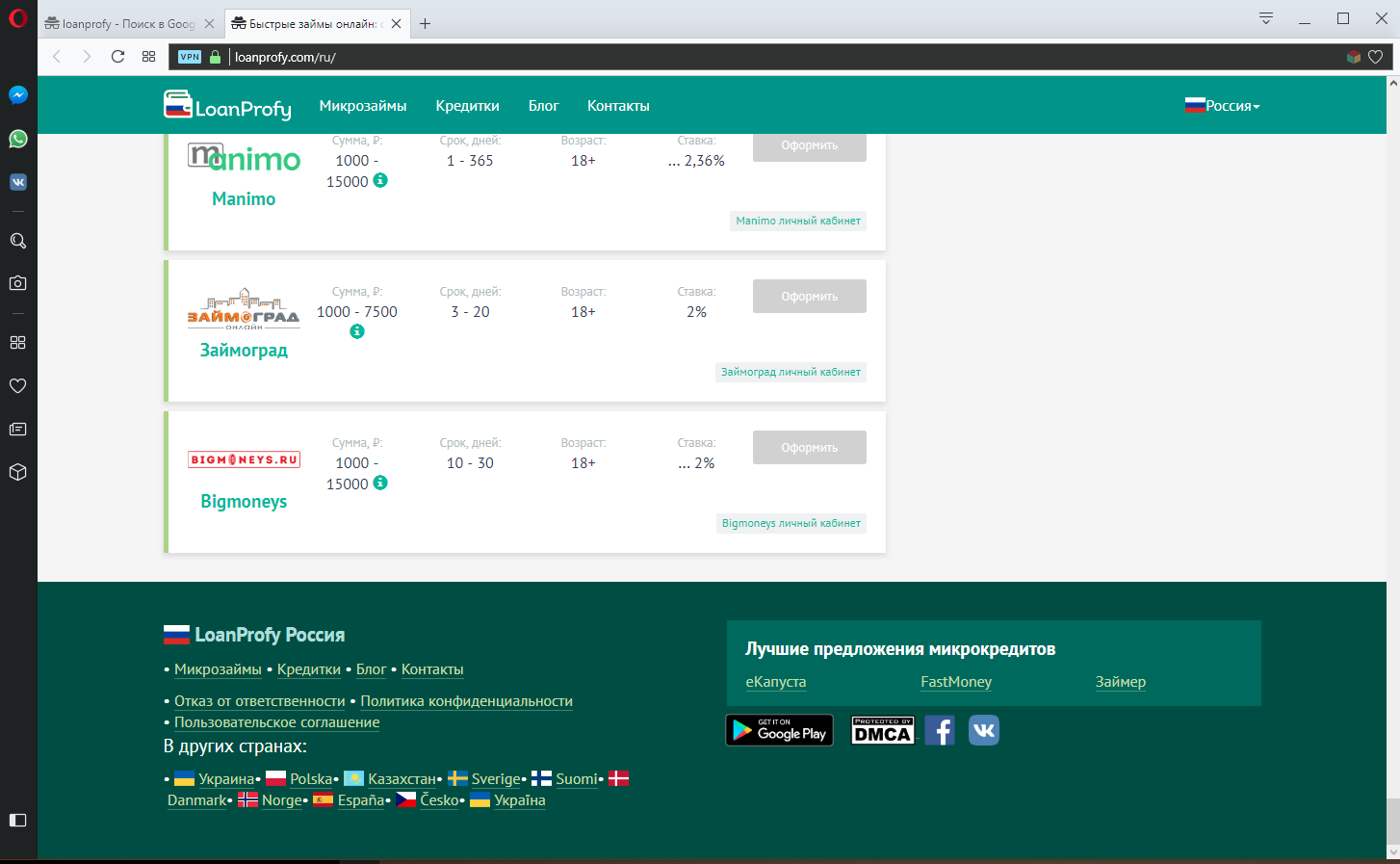
Task: Click the Bigmoneys.ru logo image
Action: 244,459
